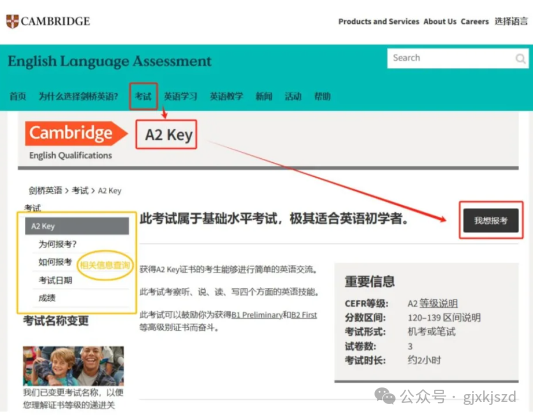Go to 首页 home tab
Screen dimensions: 533x418
click(18, 97)
